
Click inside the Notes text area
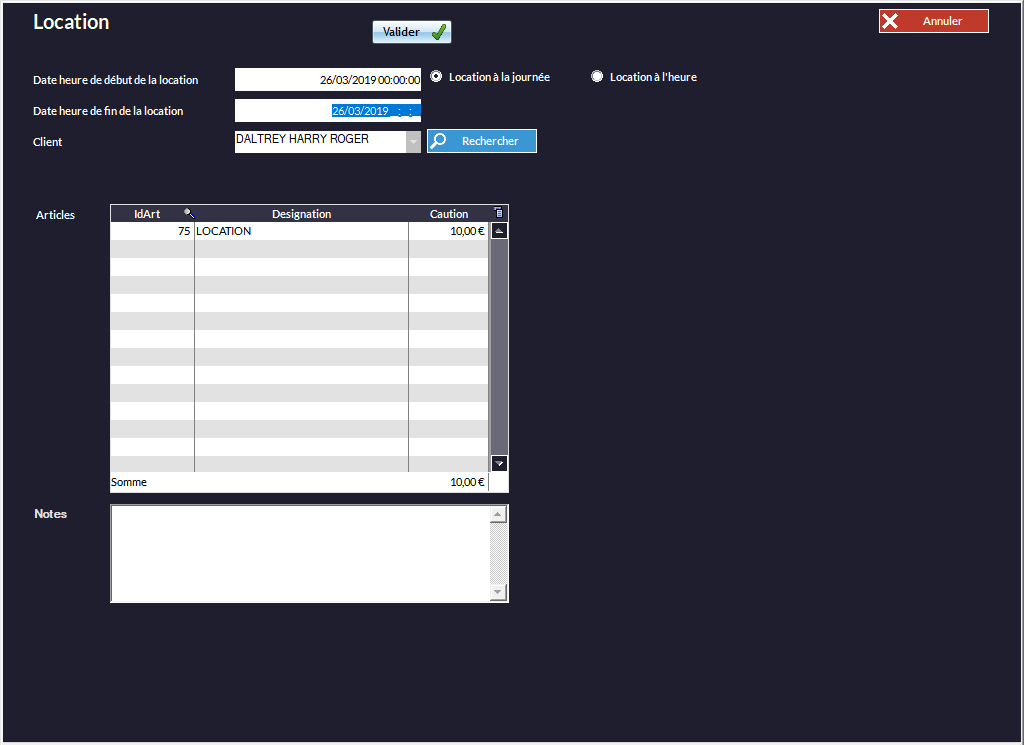300,553
